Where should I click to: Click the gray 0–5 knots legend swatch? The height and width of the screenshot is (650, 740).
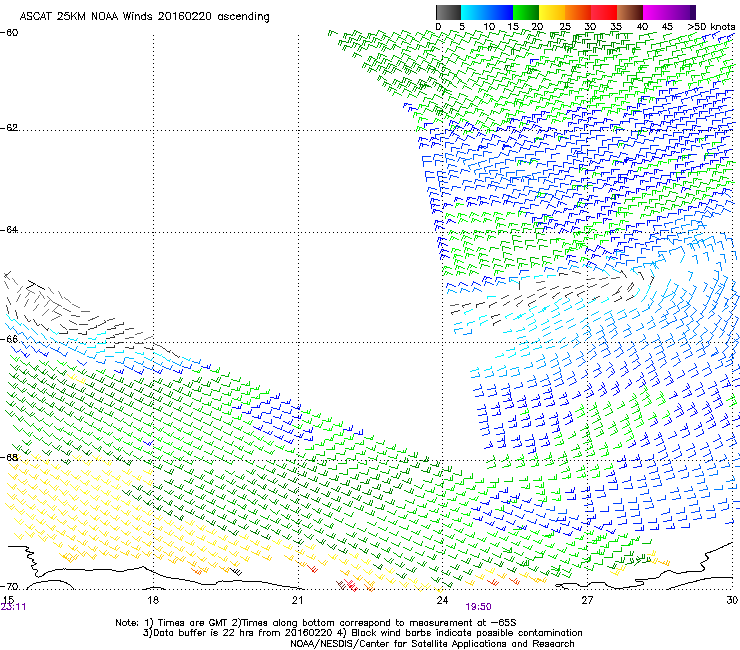click(x=448, y=12)
